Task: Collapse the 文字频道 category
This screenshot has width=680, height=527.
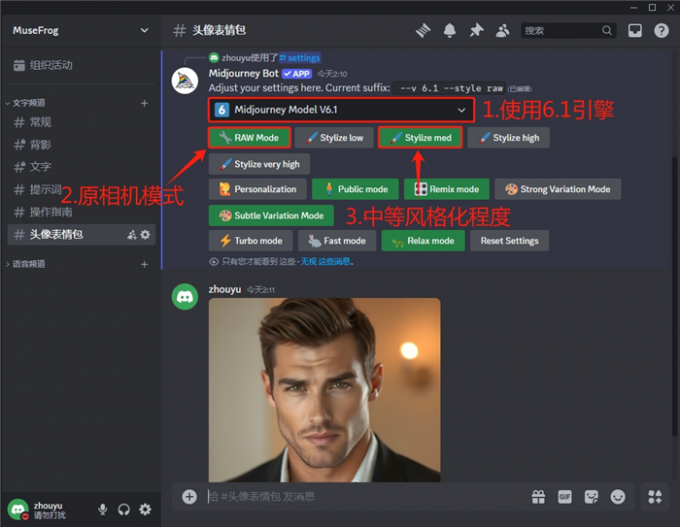Action: point(25,103)
